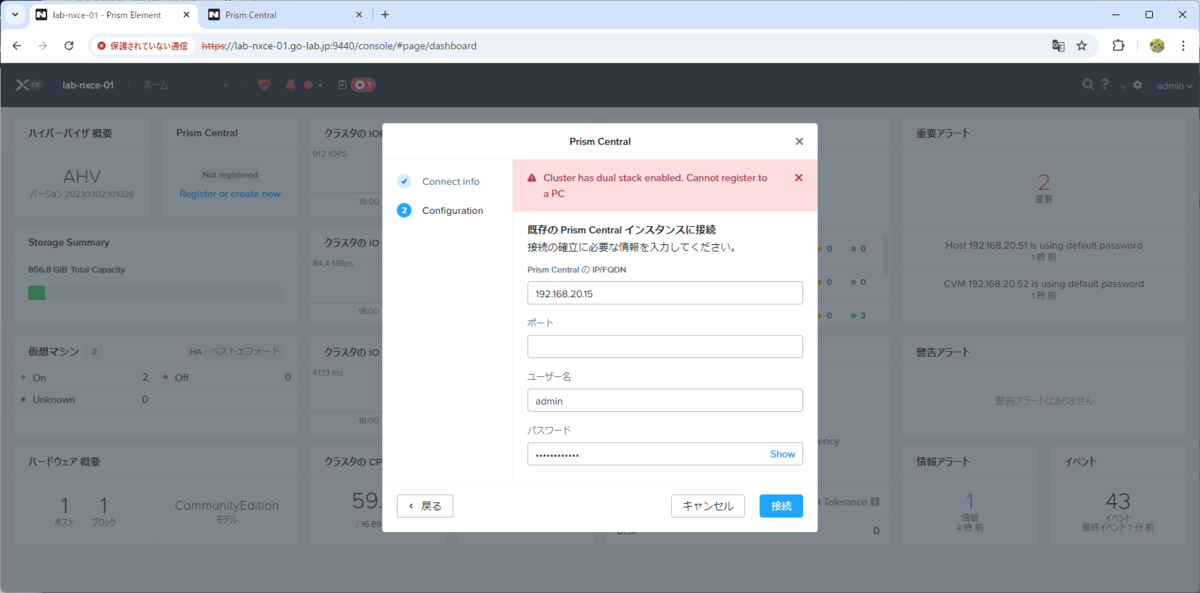Show the password characters
Image resolution: width=1200 pixels, height=593 pixels.
click(782, 454)
